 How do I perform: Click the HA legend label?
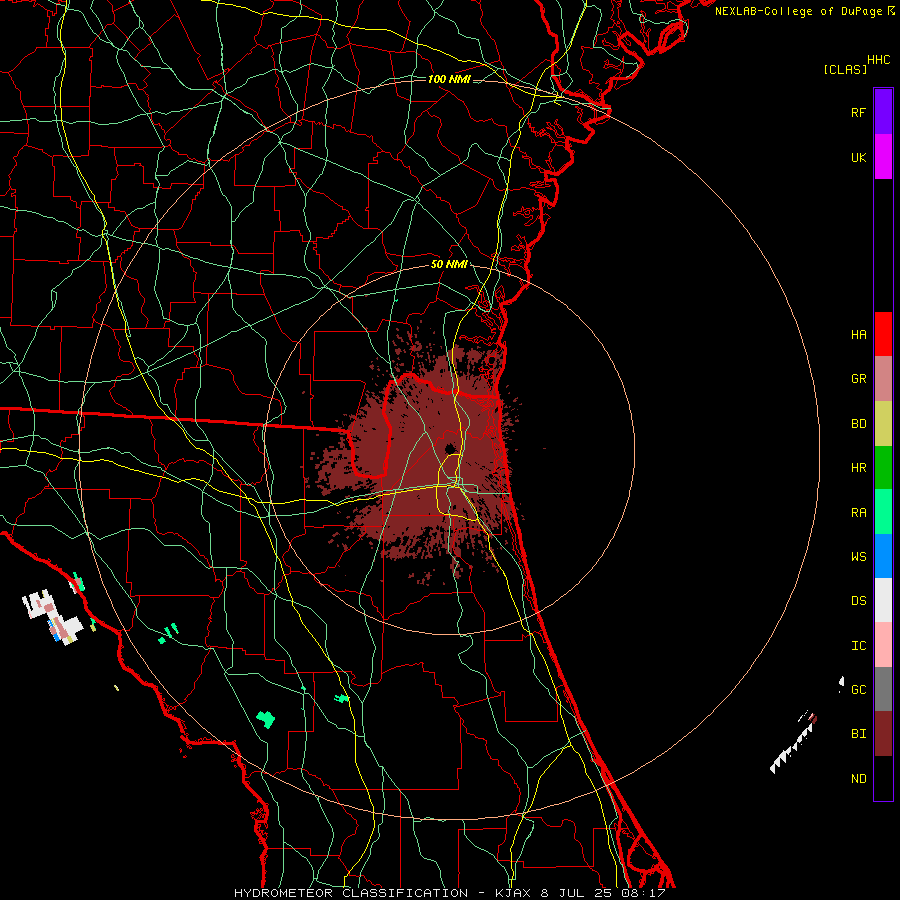(858, 335)
